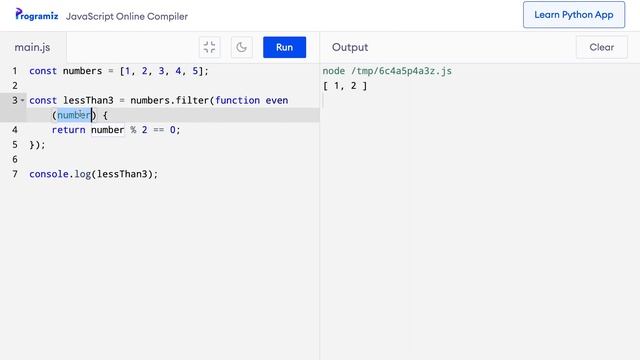Click the 'JavaScript Online Compiler' title text

click(127, 16)
